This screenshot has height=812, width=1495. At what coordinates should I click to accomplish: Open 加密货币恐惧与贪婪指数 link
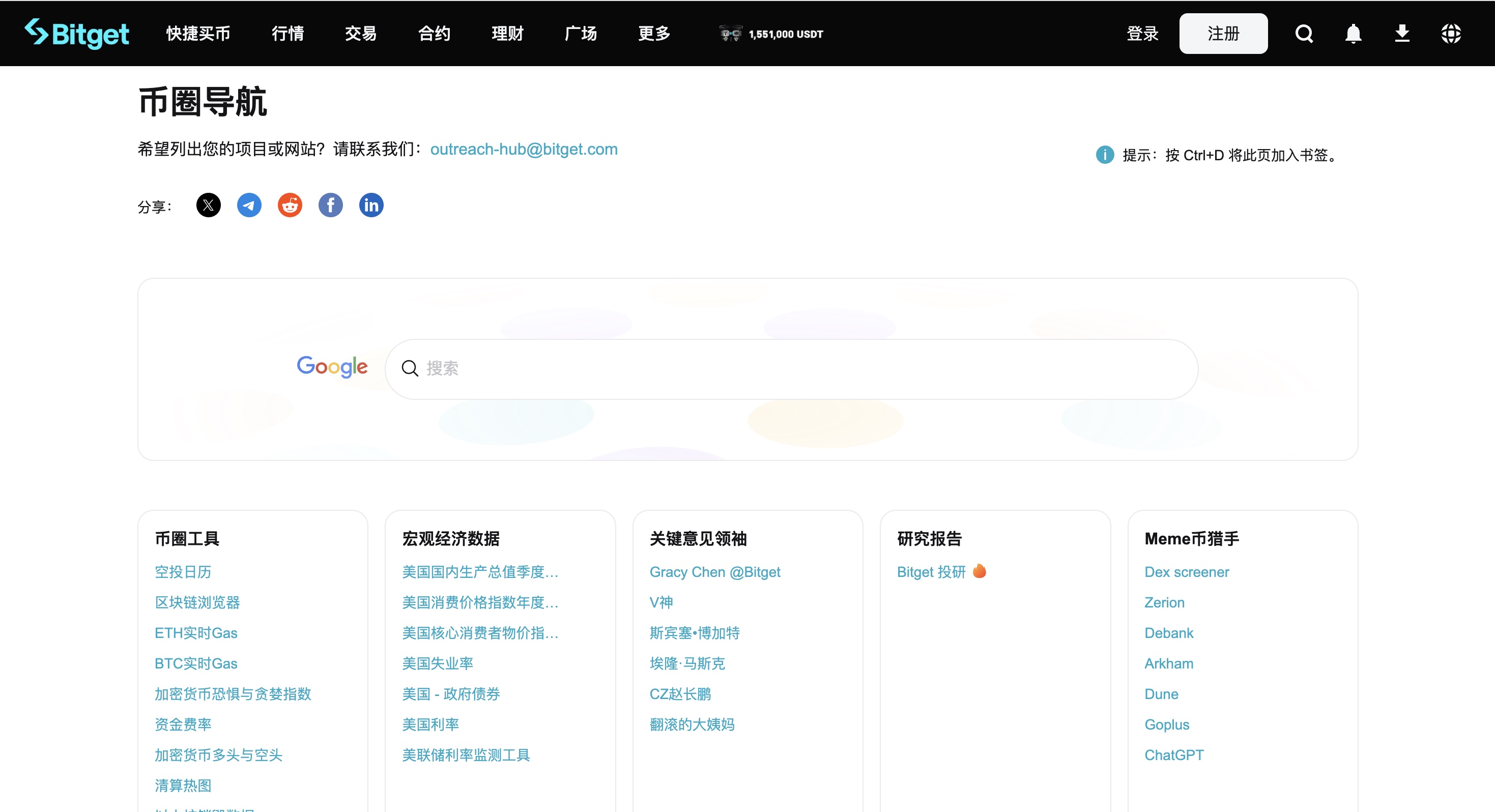tap(233, 694)
